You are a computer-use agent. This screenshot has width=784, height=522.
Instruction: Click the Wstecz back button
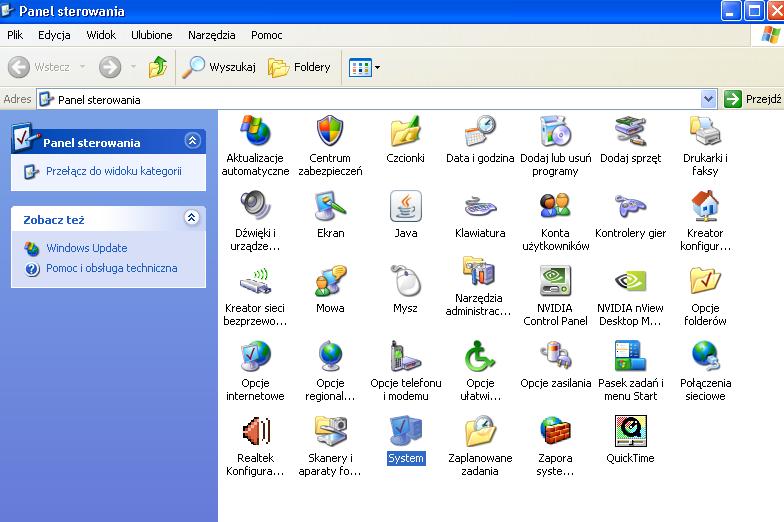pyautogui.click(x=40, y=67)
